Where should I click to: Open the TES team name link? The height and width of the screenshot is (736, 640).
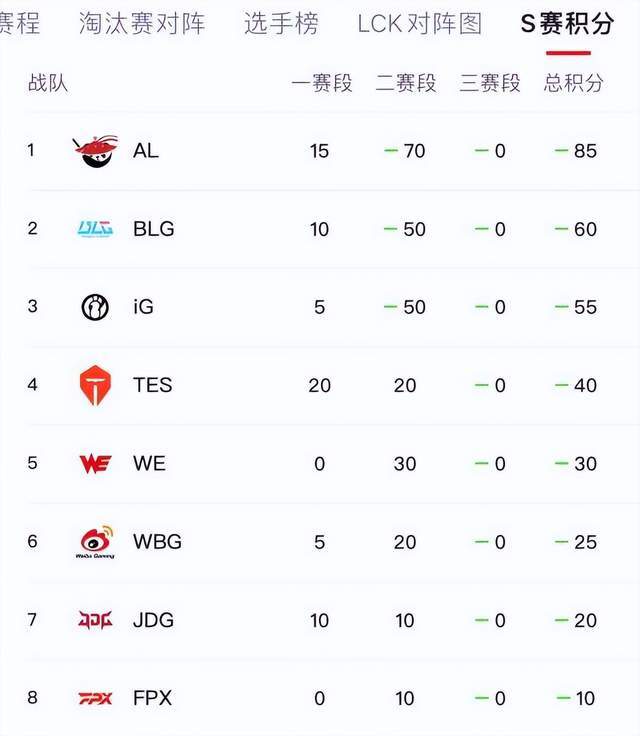click(x=153, y=385)
